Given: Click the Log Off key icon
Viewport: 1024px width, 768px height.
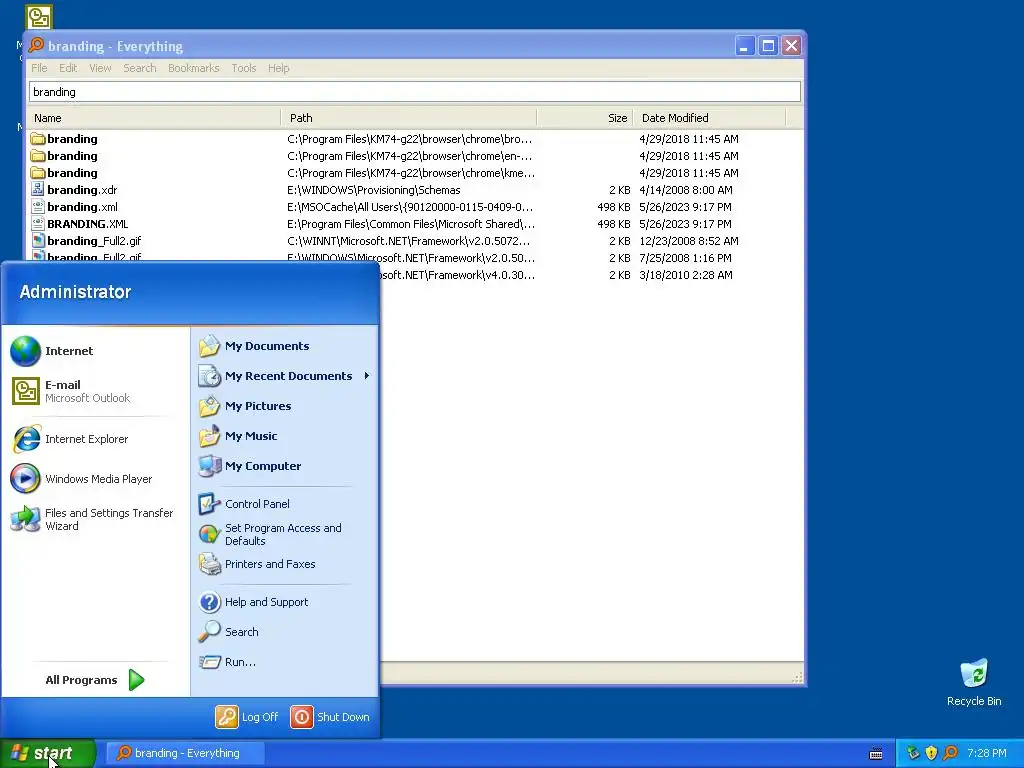Looking at the screenshot, I should coord(227,717).
